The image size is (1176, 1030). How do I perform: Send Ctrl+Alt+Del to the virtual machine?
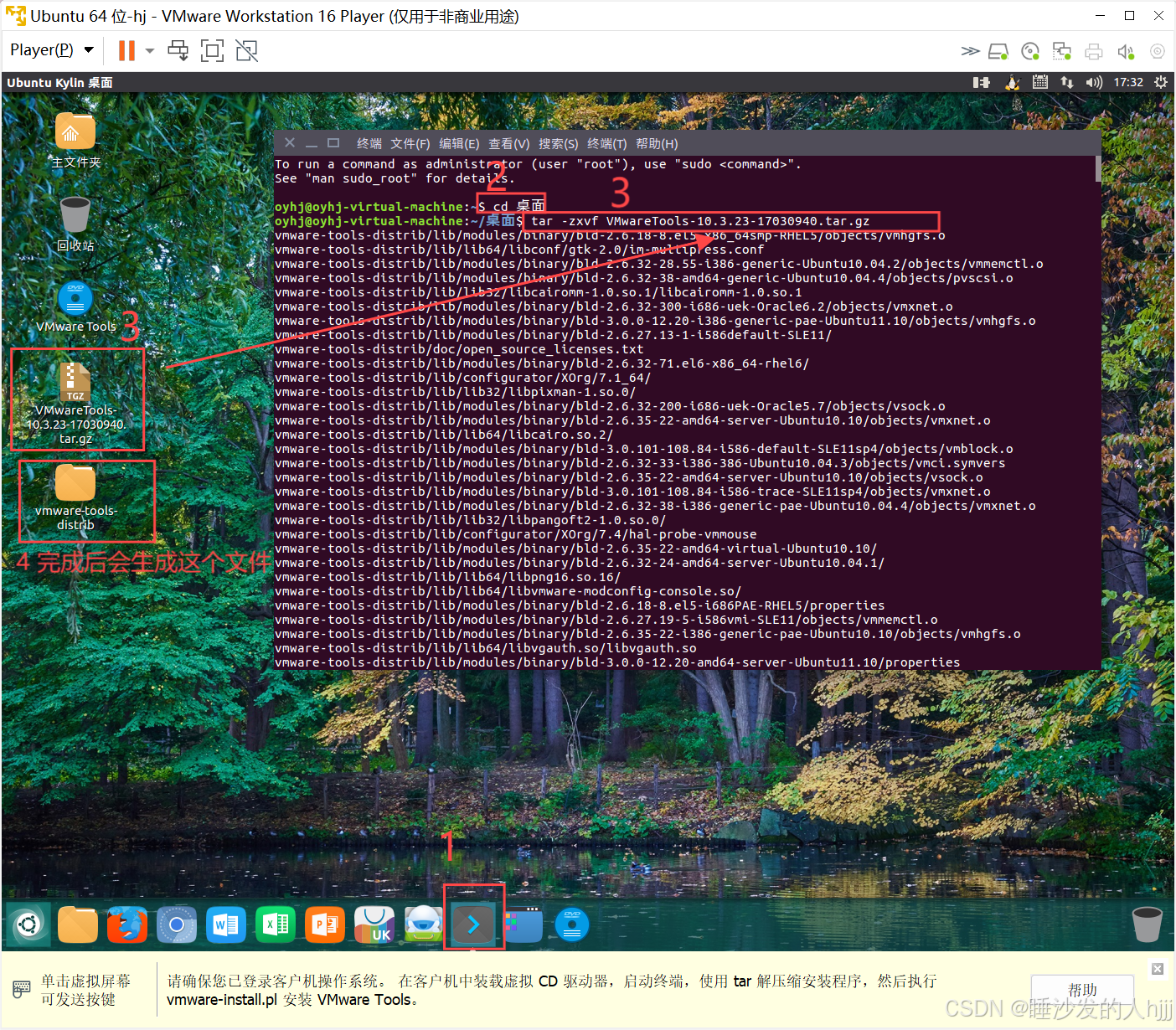point(178,50)
